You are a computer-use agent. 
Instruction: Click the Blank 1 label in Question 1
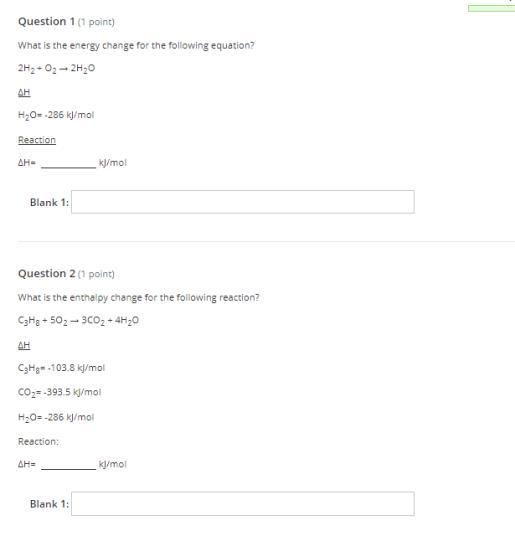(x=49, y=202)
